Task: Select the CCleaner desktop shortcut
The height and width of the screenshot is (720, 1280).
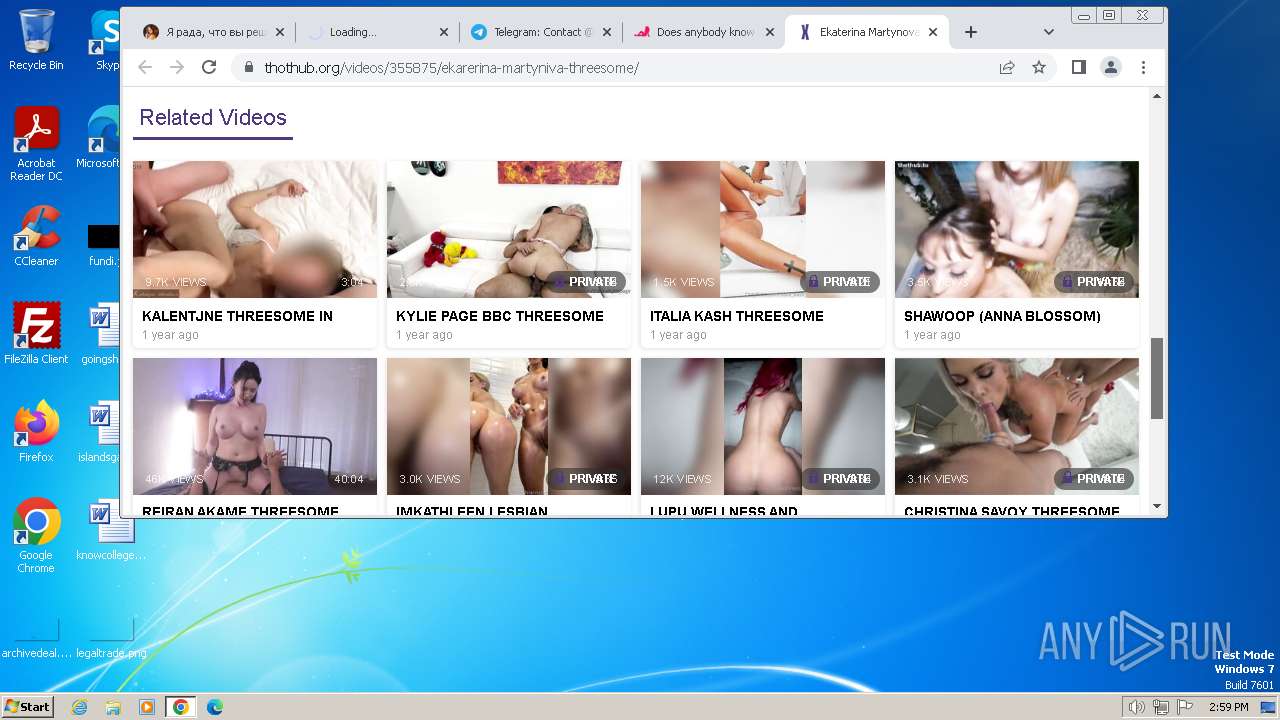Action: [36, 236]
